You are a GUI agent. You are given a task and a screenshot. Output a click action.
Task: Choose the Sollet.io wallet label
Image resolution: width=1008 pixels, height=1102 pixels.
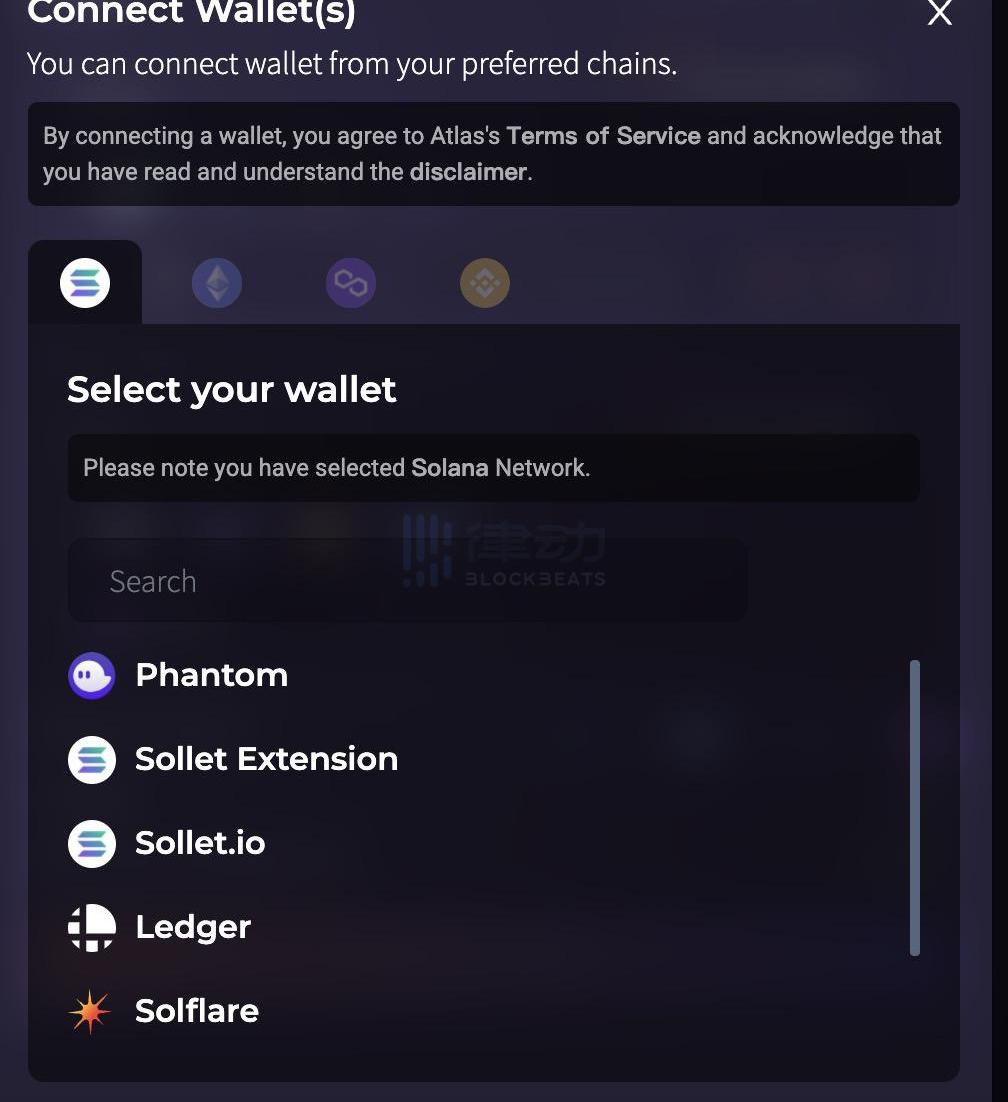click(x=200, y=843)
